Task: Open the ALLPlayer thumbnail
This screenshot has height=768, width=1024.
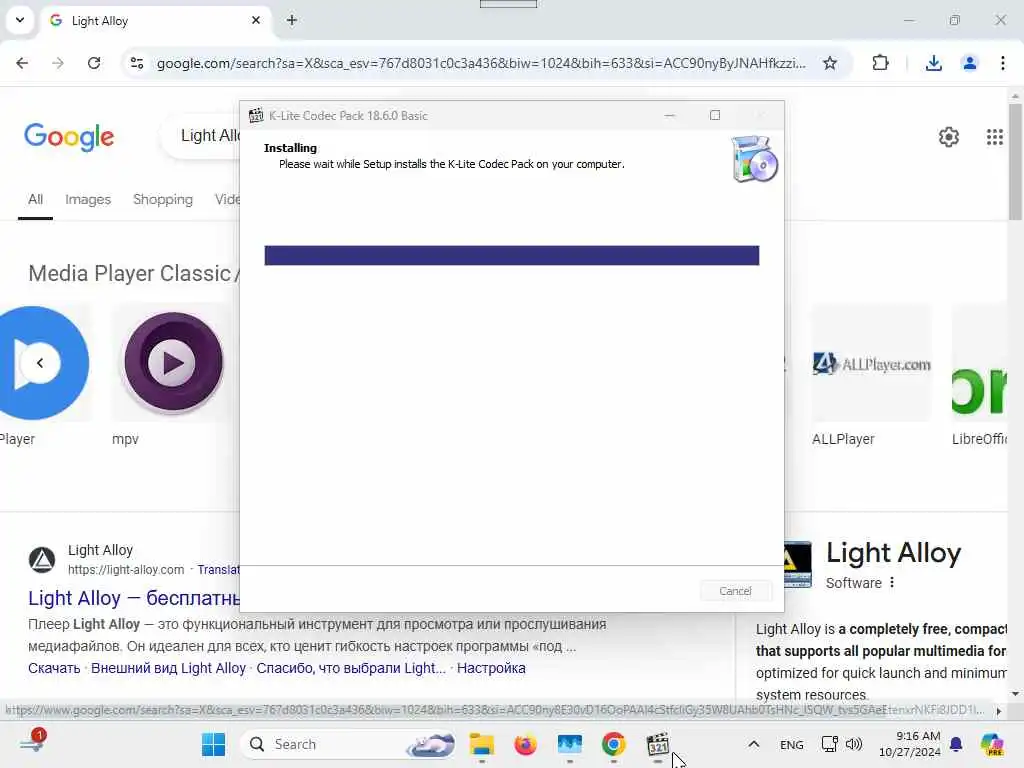Action: point(872,363)
